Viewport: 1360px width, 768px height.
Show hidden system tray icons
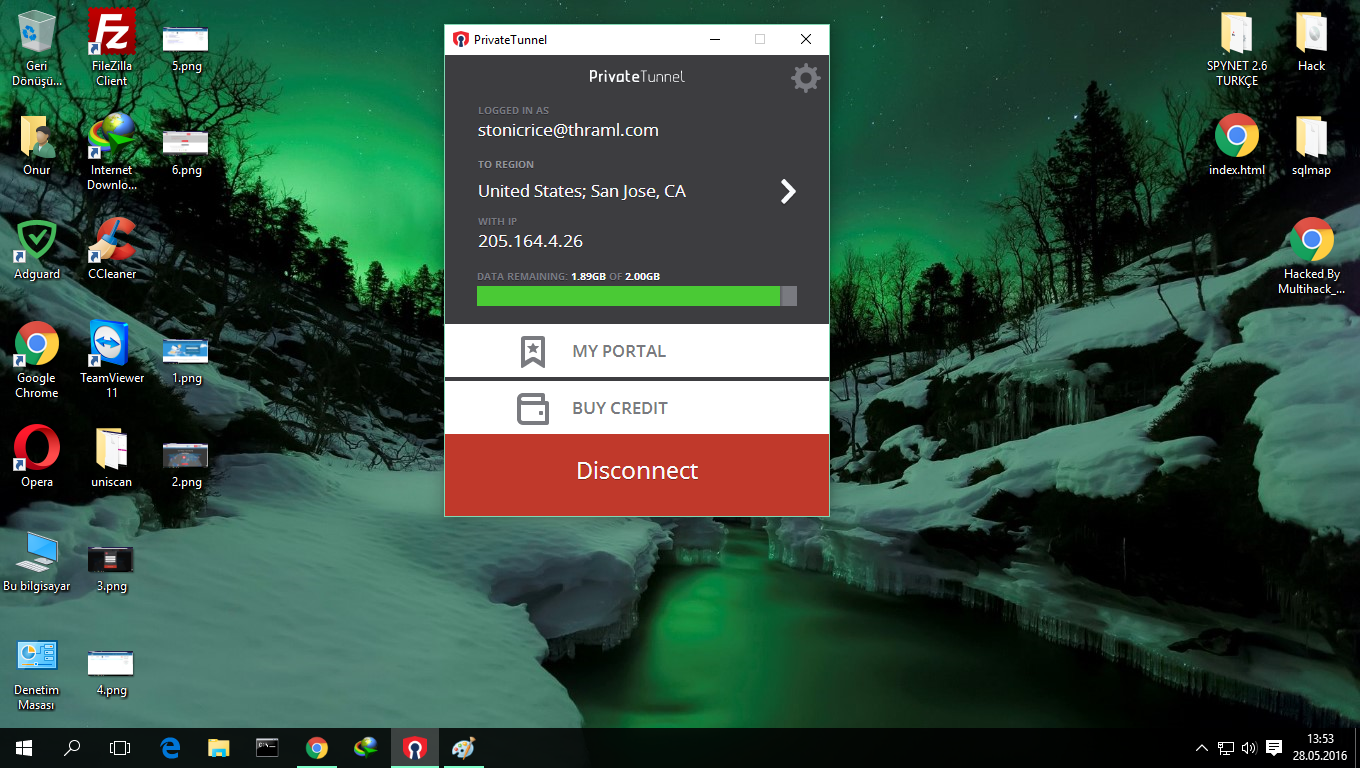(1202, 748)
